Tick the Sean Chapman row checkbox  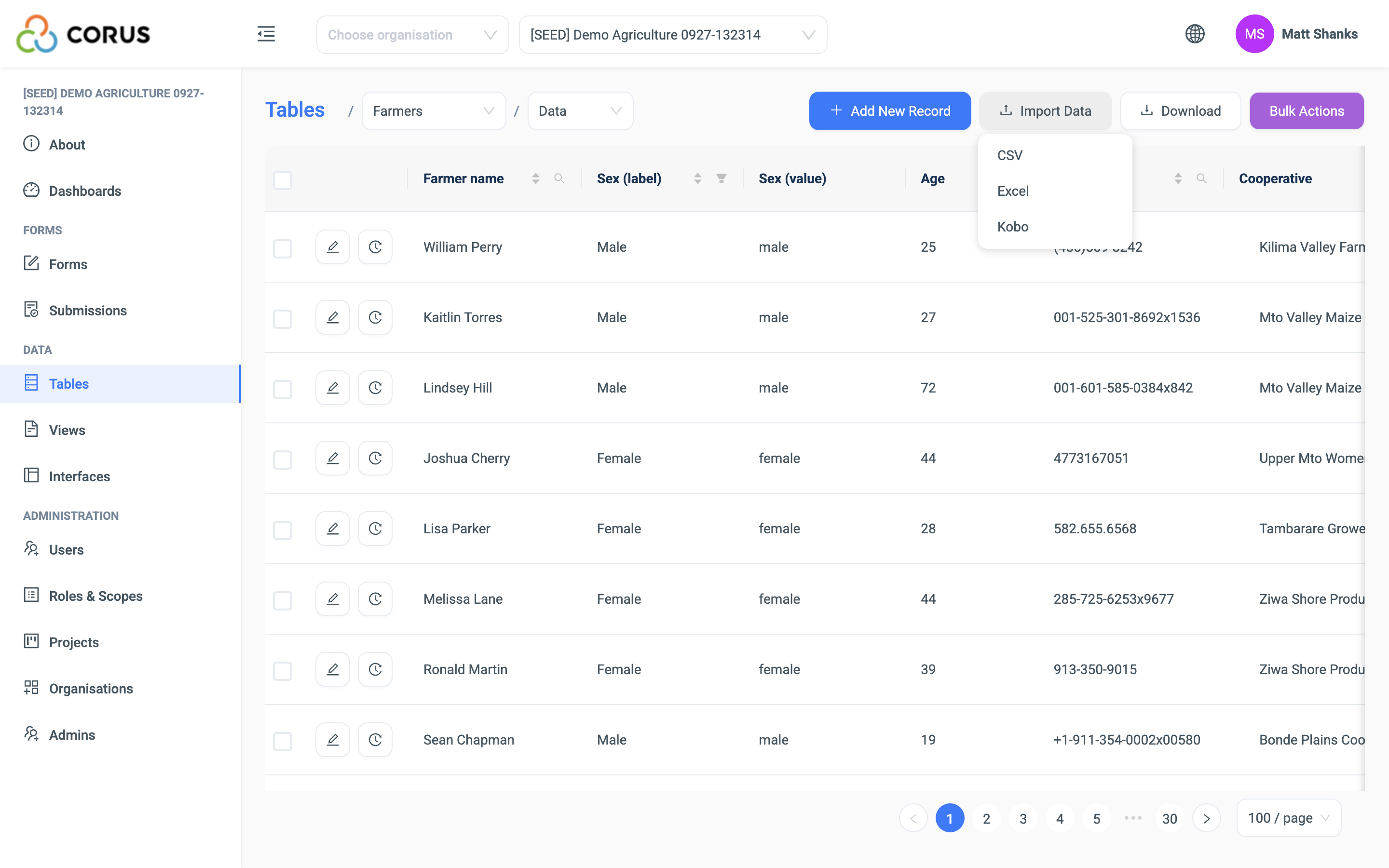point(283,741)
